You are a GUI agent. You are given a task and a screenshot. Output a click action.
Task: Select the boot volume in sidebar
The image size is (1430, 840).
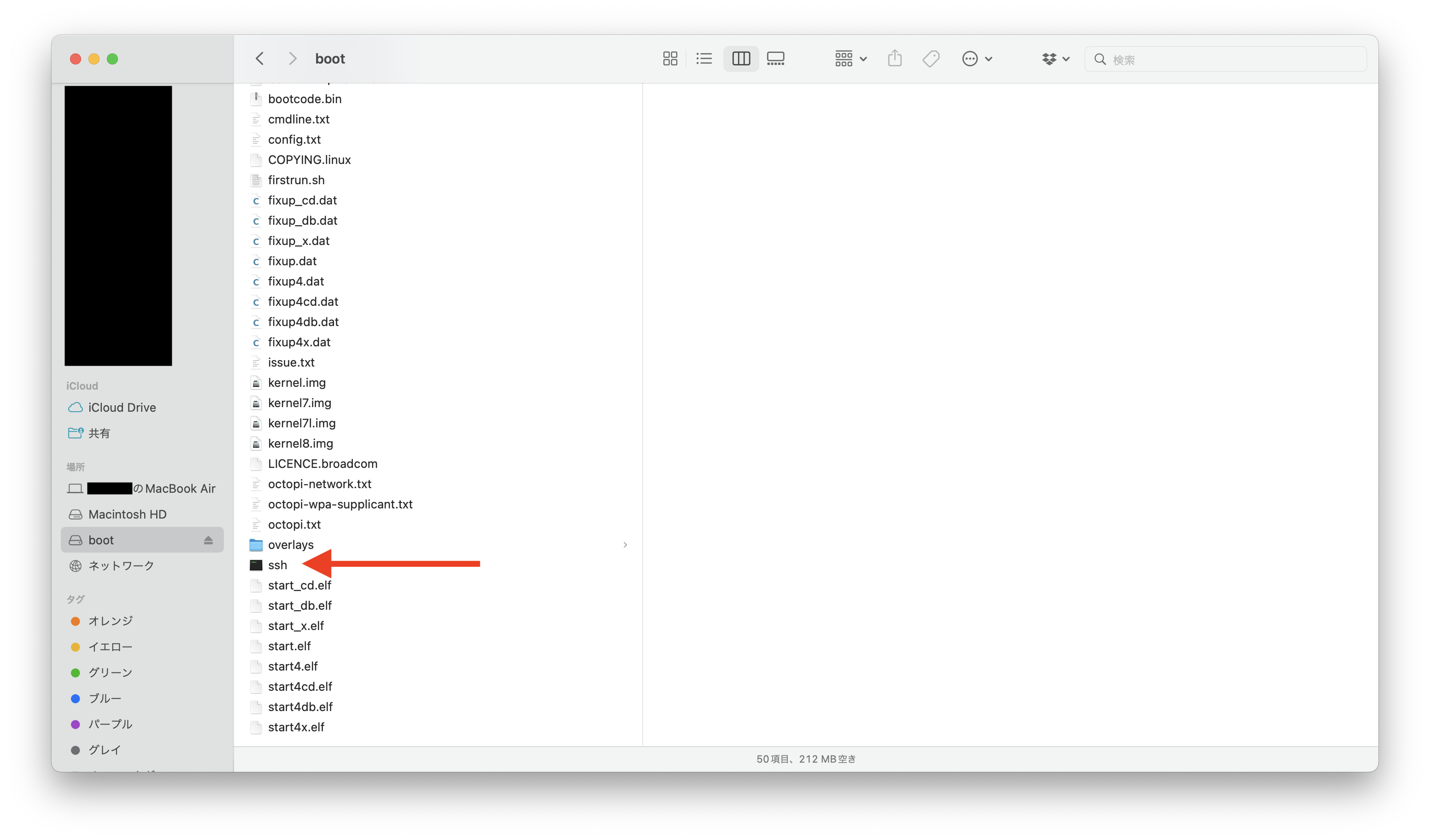point(142,539)
